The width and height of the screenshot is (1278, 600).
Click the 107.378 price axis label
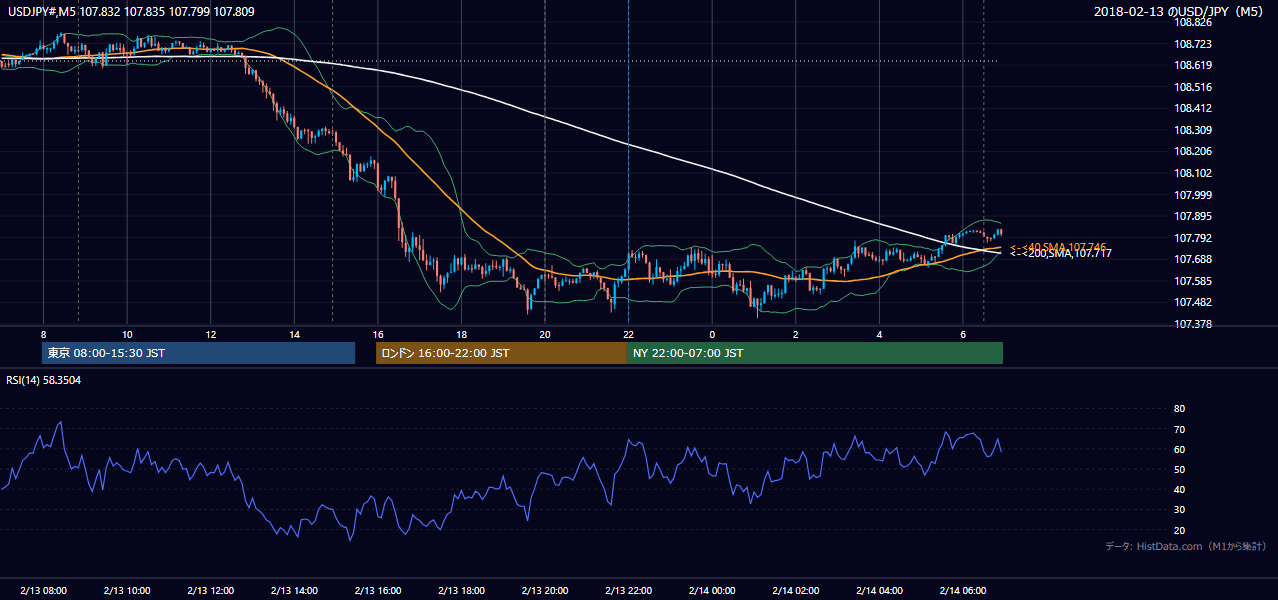[1193, 324]
